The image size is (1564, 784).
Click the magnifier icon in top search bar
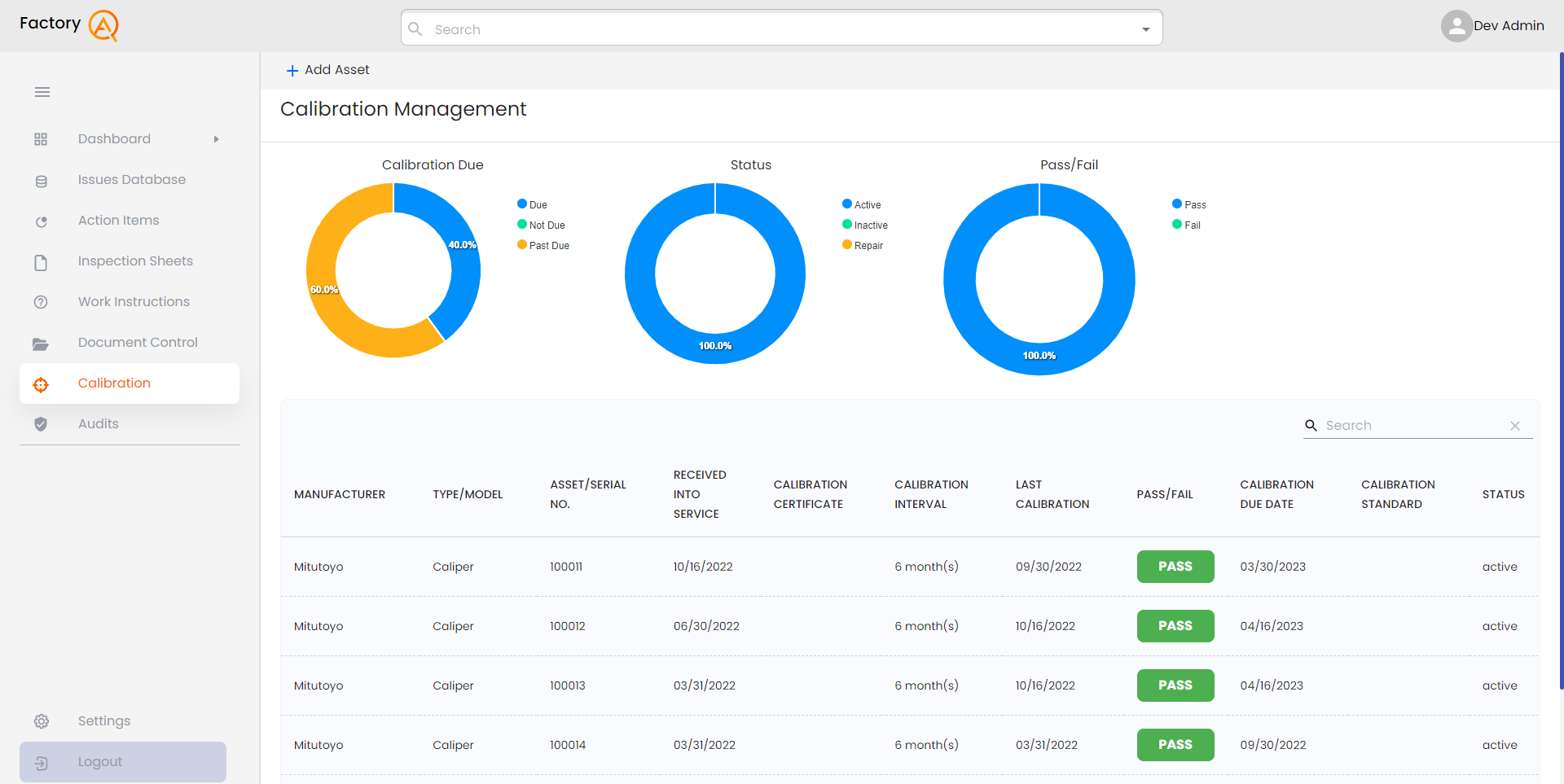pyautogui.click(x=415, y=29)
